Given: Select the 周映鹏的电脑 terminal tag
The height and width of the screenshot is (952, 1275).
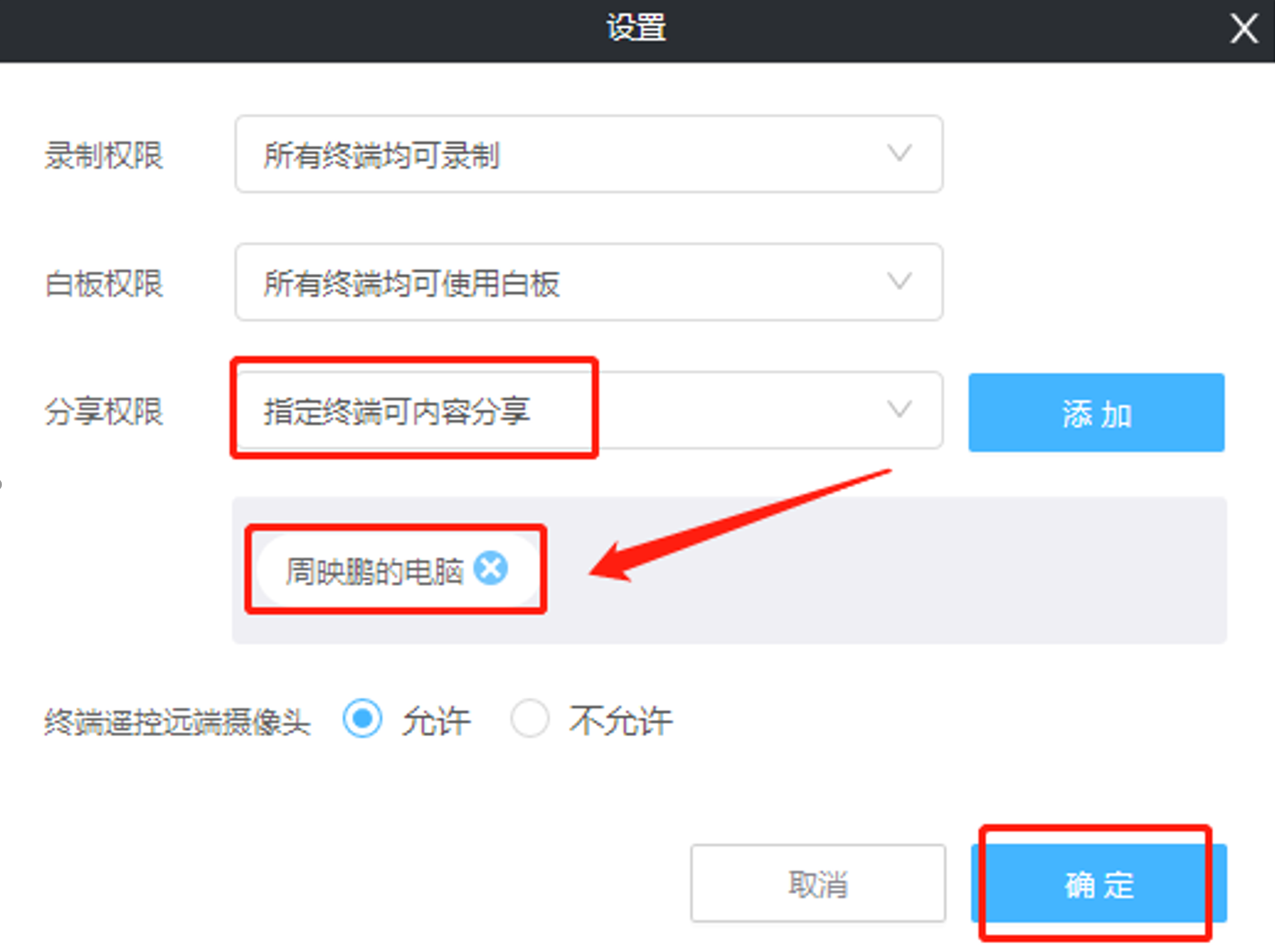Looking at the screenshot, I should 375,570.
